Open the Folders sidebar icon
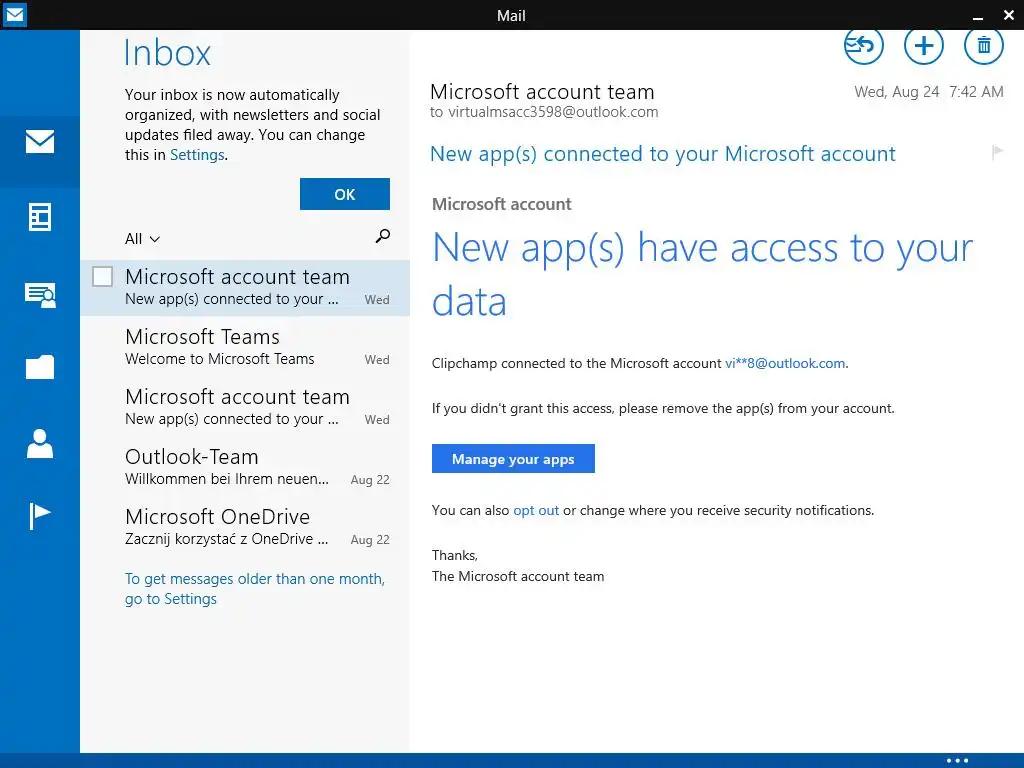The image size is (1024, 768). pos(40,367)
